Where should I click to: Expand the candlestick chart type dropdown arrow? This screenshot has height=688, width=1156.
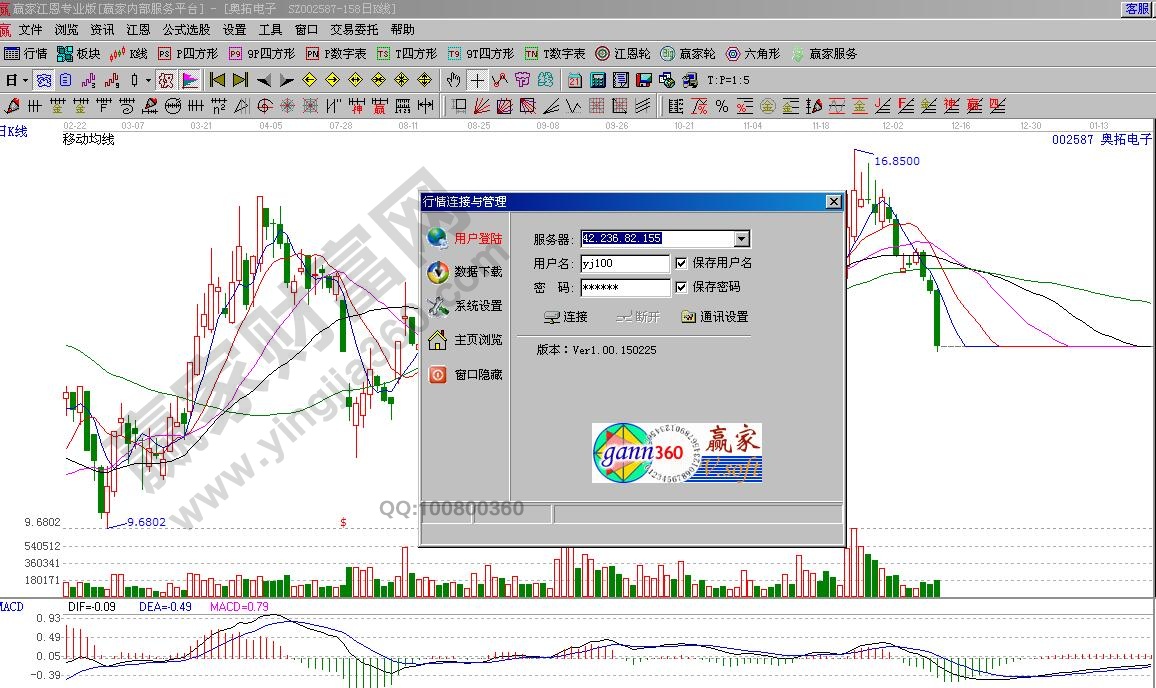148,80
